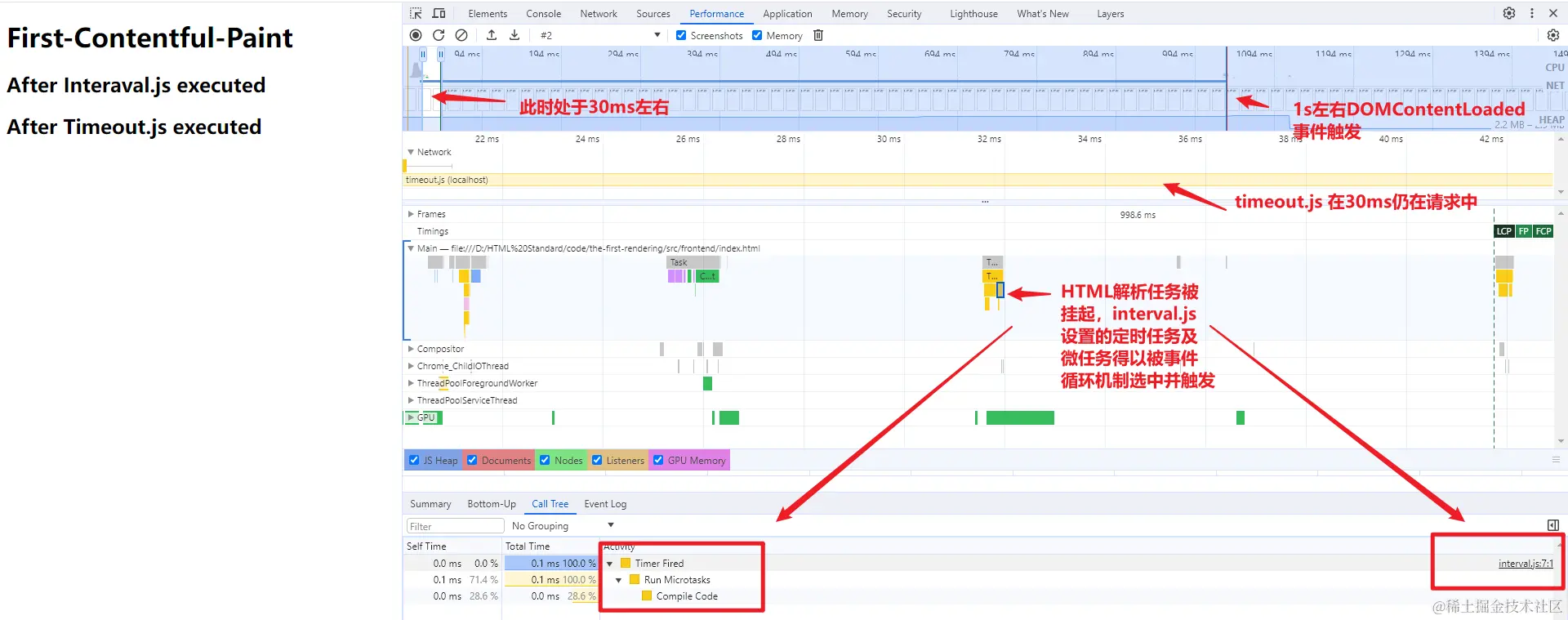Switch to the Elements tab
Screen dimensions: 1568x620
coord(488,14)
